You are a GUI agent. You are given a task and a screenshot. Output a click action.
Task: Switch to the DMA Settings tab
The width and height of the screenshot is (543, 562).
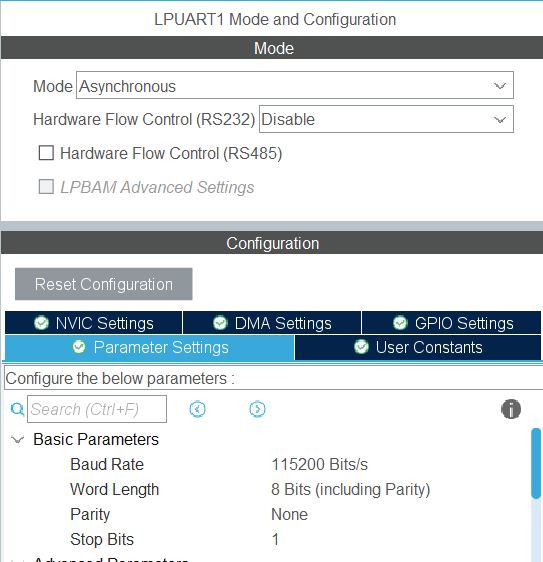[272, 323]
